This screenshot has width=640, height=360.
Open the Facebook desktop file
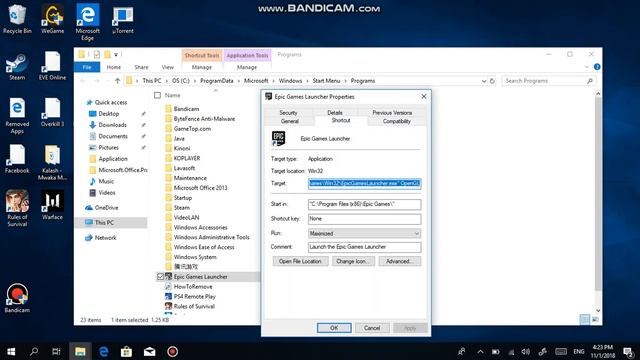17,159
